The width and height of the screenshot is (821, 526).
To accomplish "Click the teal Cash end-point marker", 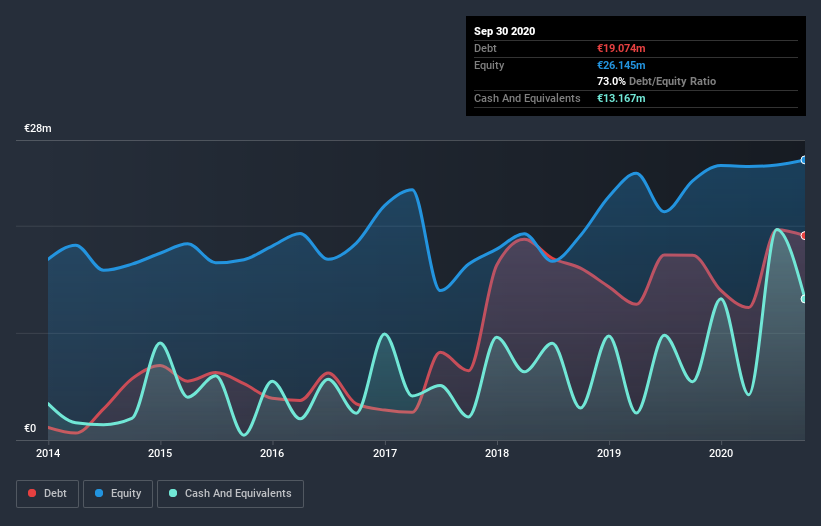I will 804,299.
